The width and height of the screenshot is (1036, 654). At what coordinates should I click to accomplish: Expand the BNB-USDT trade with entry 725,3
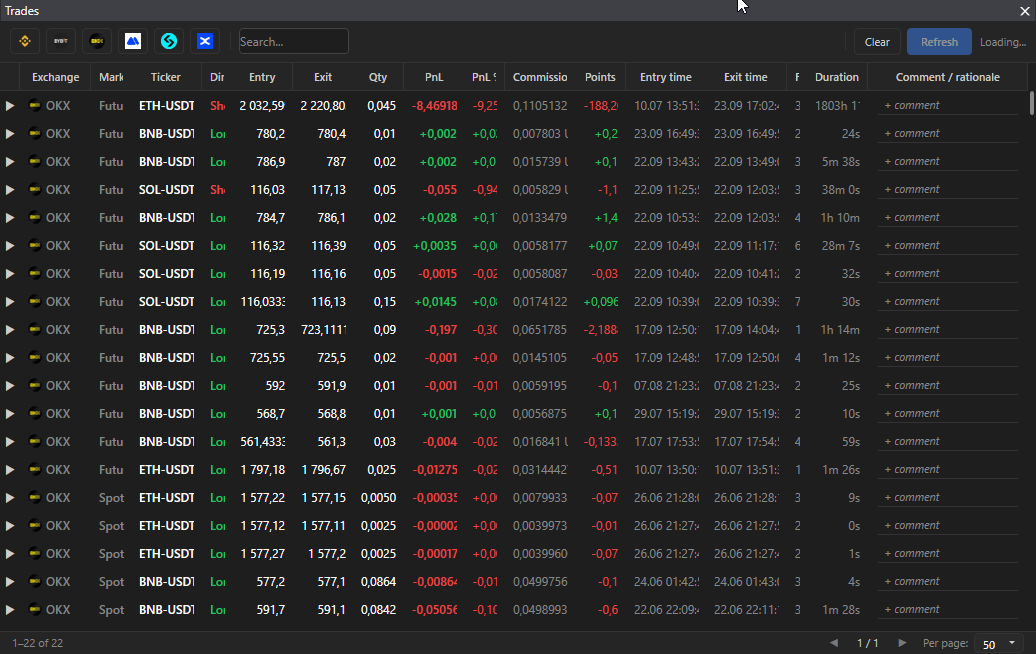click(x=10, y=330)
